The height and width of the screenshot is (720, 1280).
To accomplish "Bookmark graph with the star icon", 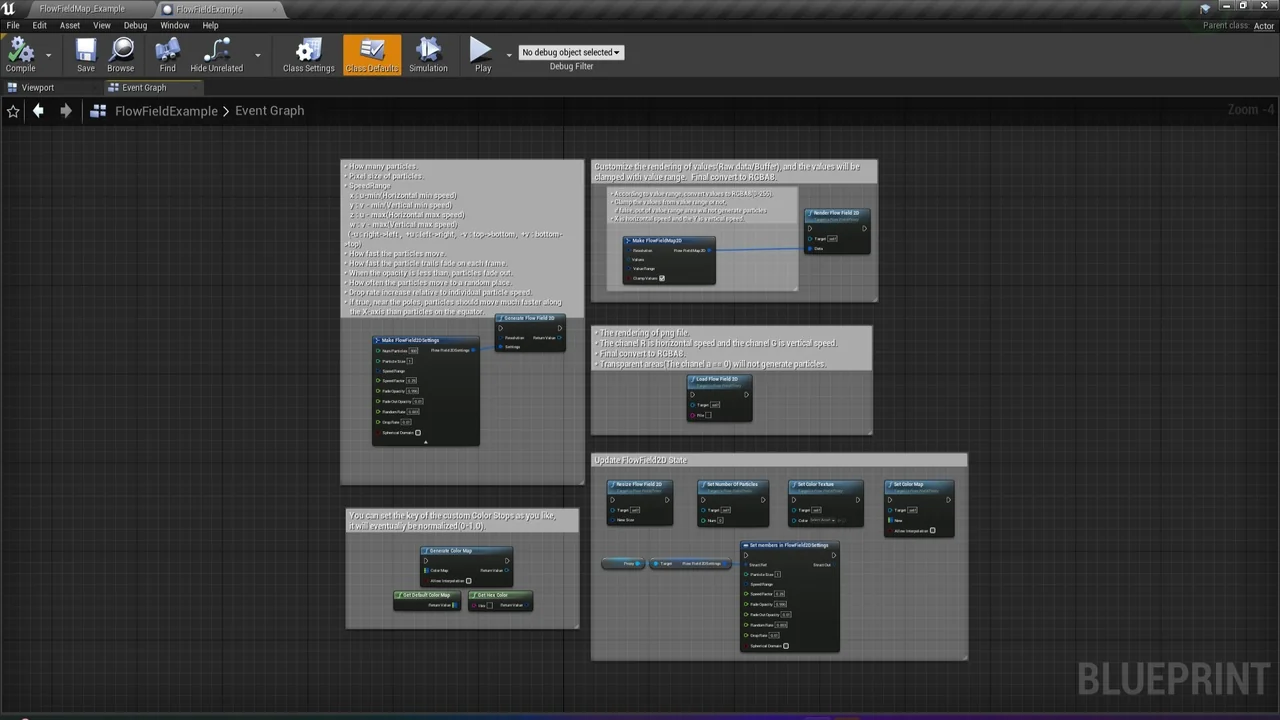I will [13, 111].
